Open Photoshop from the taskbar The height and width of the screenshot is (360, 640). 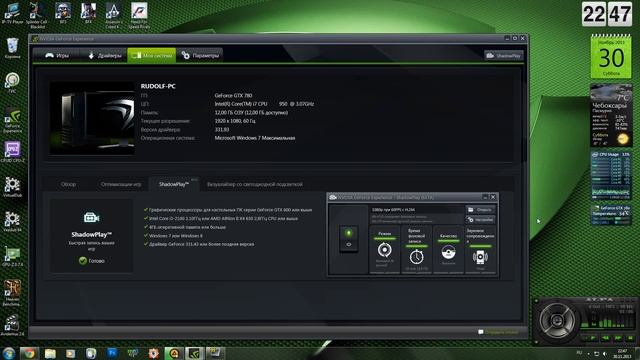(112, 353)
